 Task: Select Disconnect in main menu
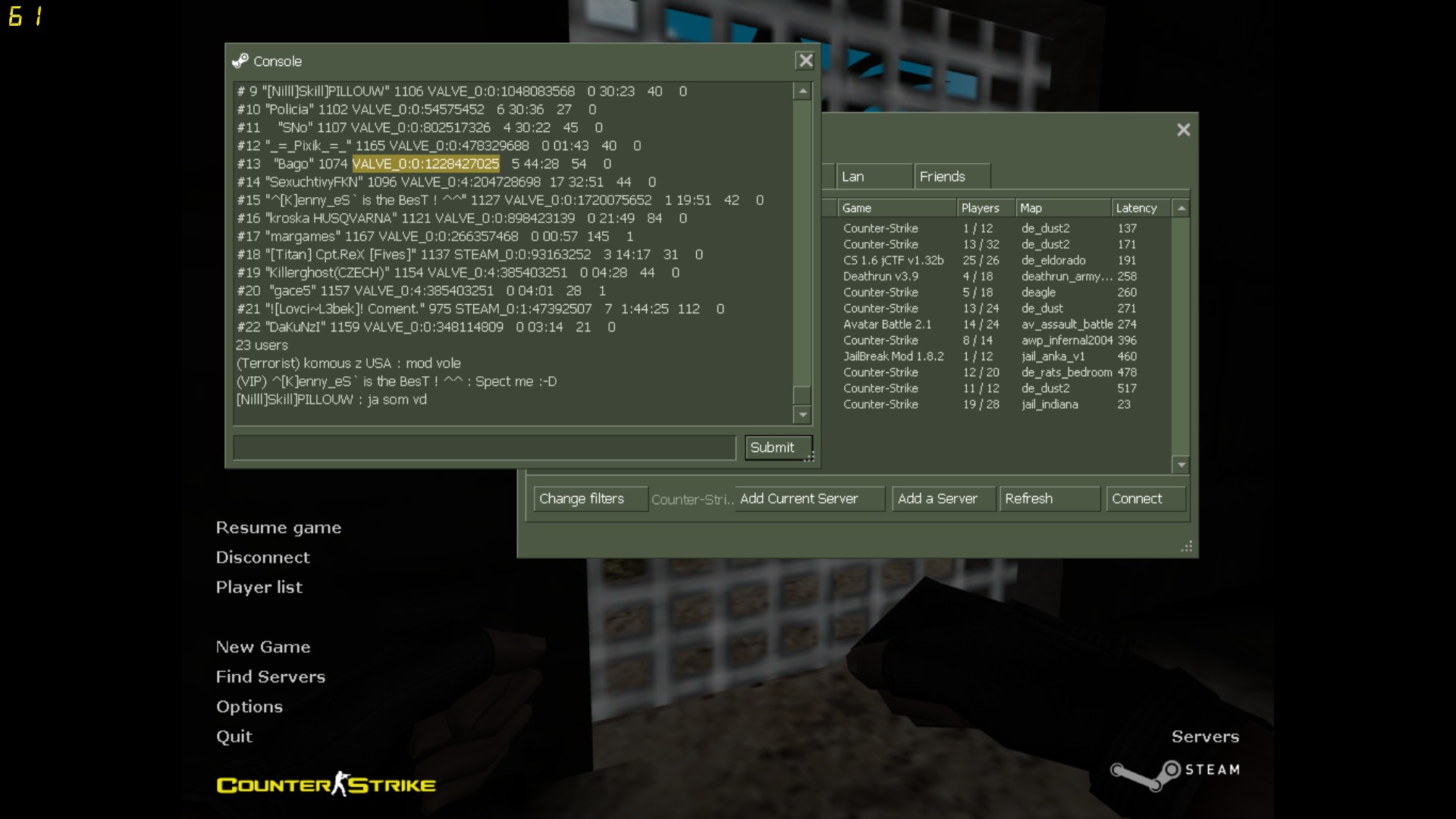[x=262, y=557]
